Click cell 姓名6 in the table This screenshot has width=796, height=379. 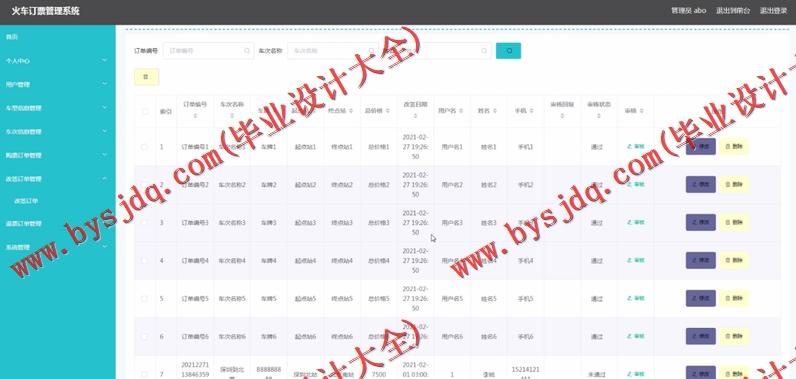(x=488, y=337)
